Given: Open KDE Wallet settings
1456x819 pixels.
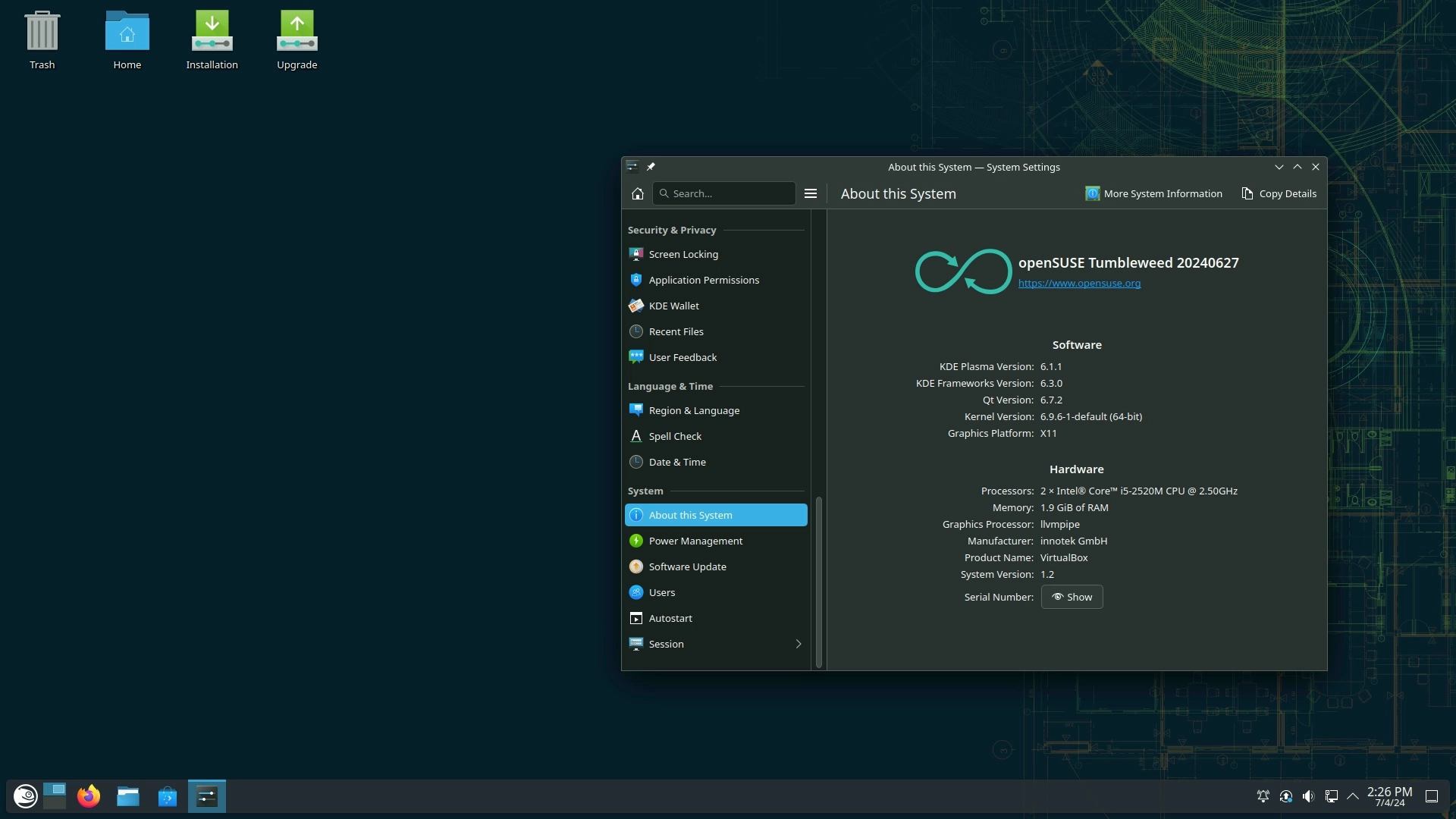Looking at the screenshot, I should pos(673,306).
